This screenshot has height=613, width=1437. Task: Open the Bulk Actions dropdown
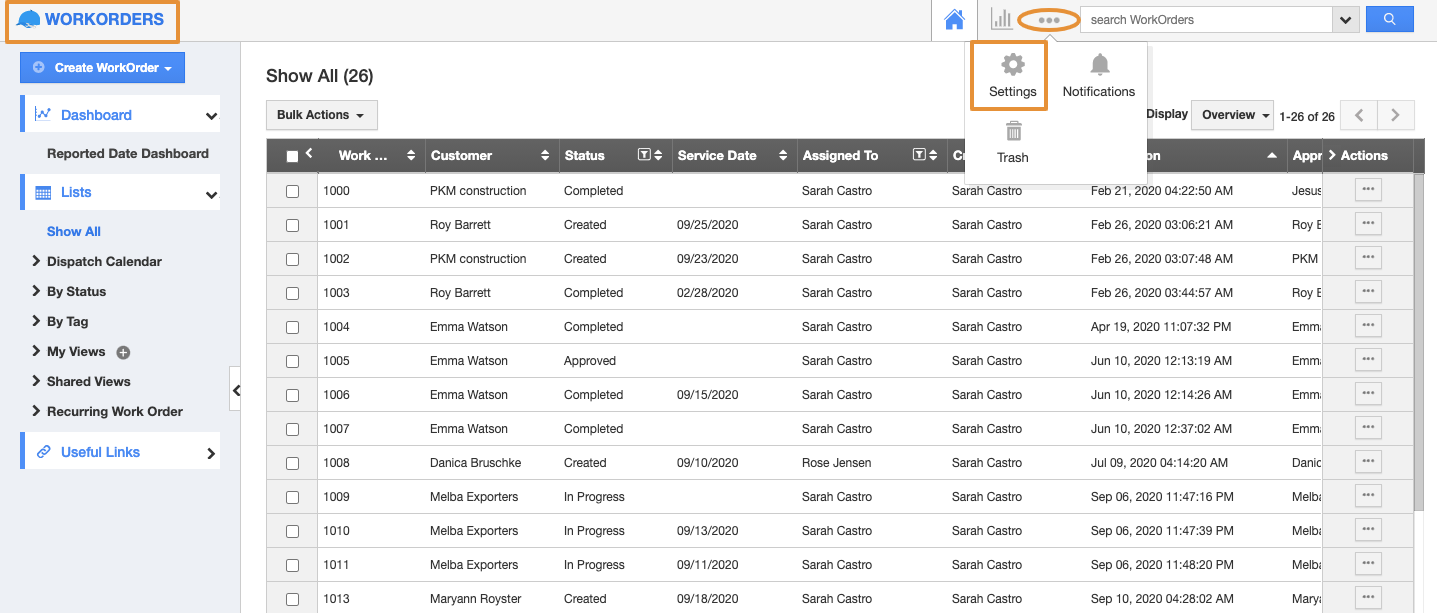321,115
